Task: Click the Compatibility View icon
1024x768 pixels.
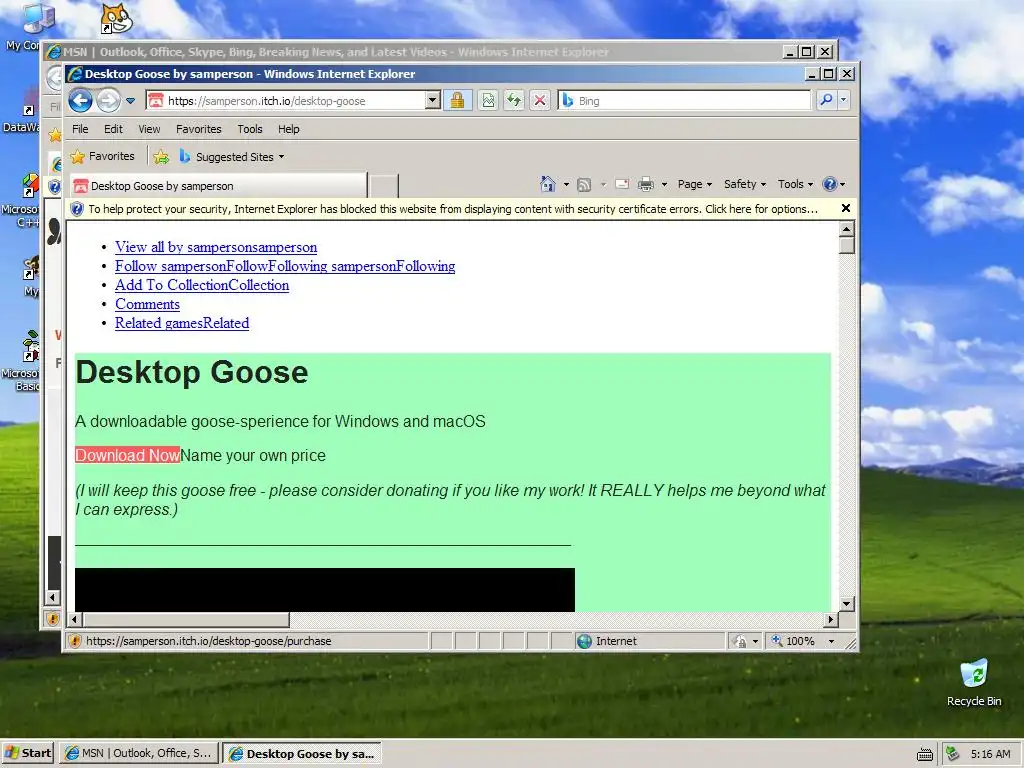Action: [x=488, y=101]
